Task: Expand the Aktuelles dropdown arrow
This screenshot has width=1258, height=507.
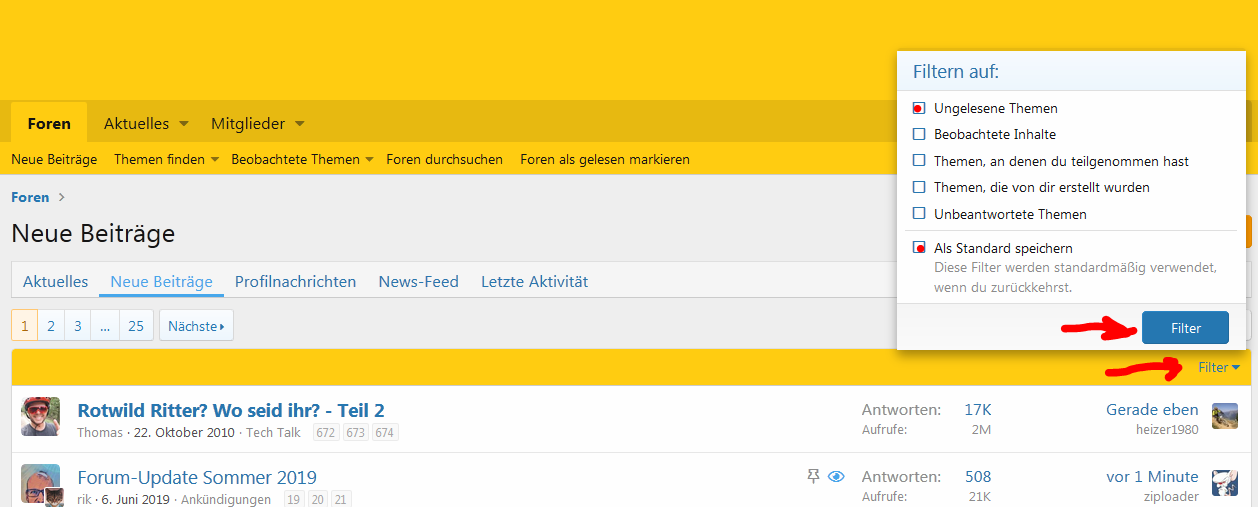Action: 184,124
